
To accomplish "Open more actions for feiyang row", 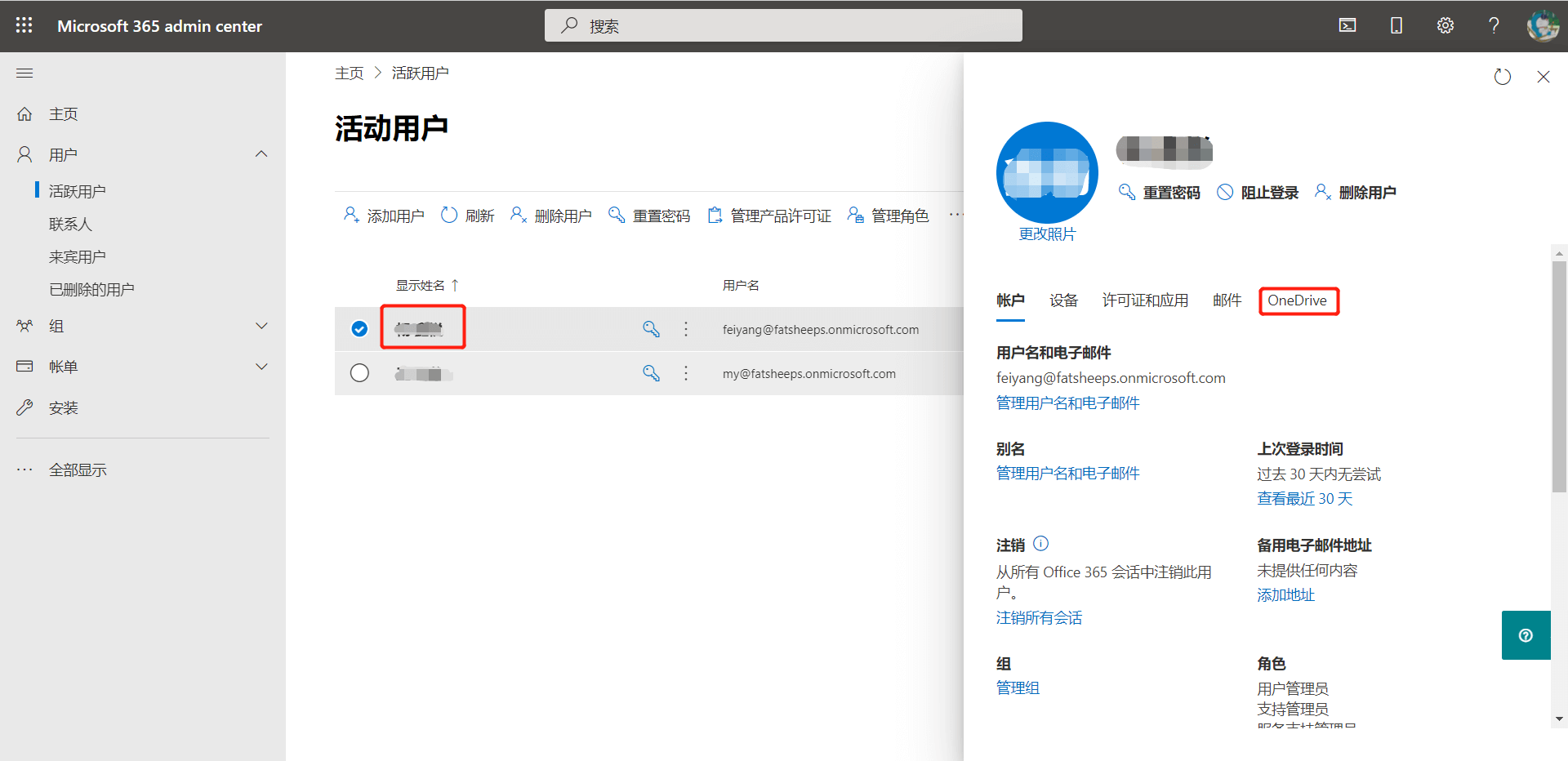I will pyautogui.click(x=686, y=329).
